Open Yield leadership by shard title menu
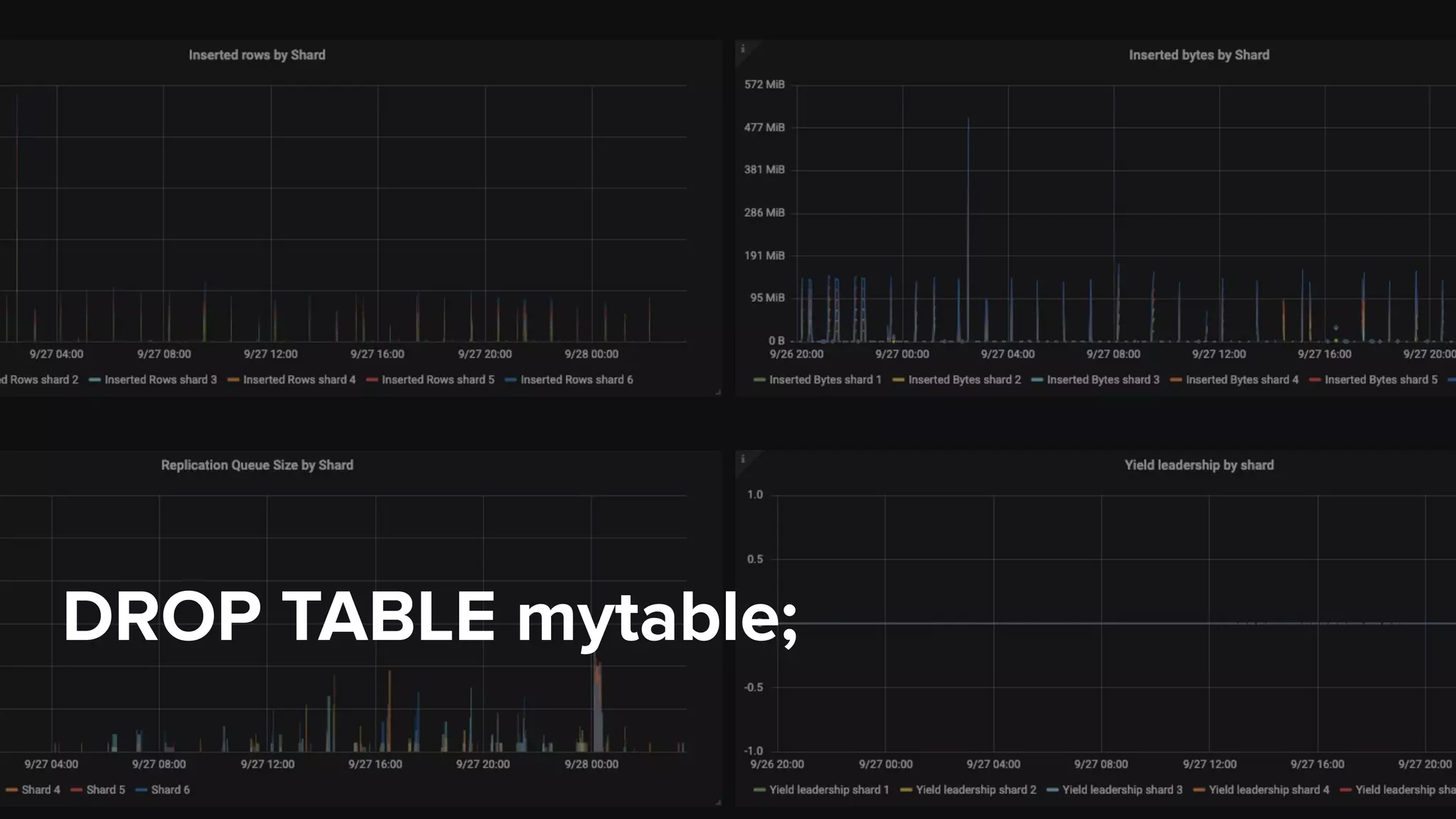This screenshot has height=819, width=1456. 1199,465
